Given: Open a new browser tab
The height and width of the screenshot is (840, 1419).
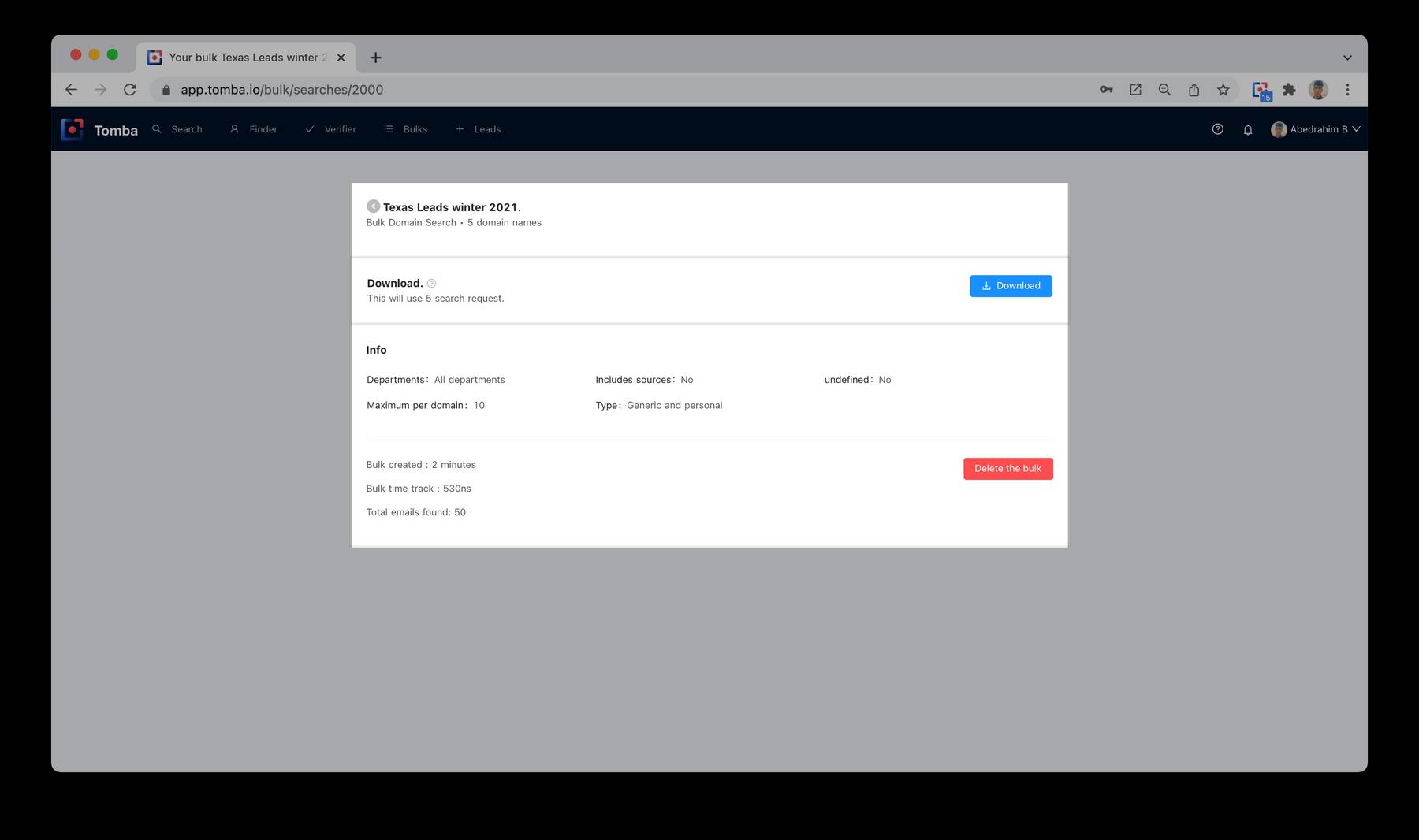Looking at the screenshot, I should pos(376,58).
